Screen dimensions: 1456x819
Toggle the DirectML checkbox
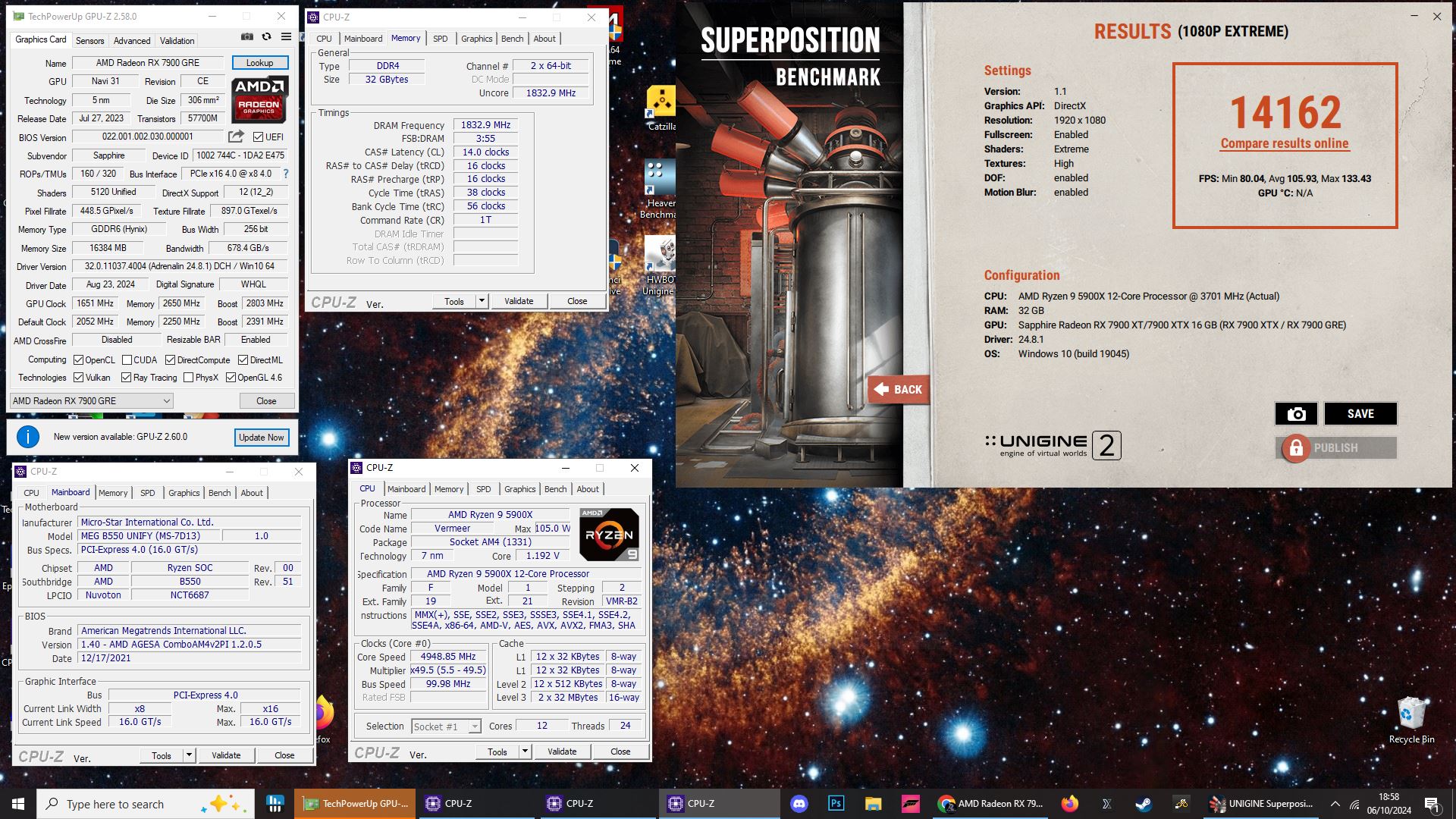point(243,360)
